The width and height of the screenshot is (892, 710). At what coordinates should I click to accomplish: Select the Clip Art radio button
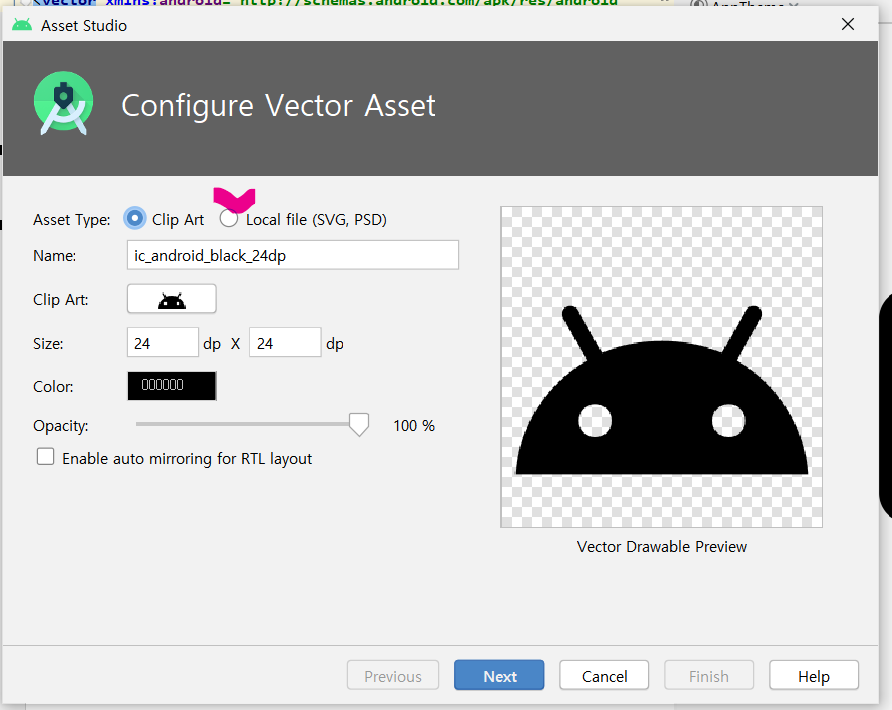(135, 218)
